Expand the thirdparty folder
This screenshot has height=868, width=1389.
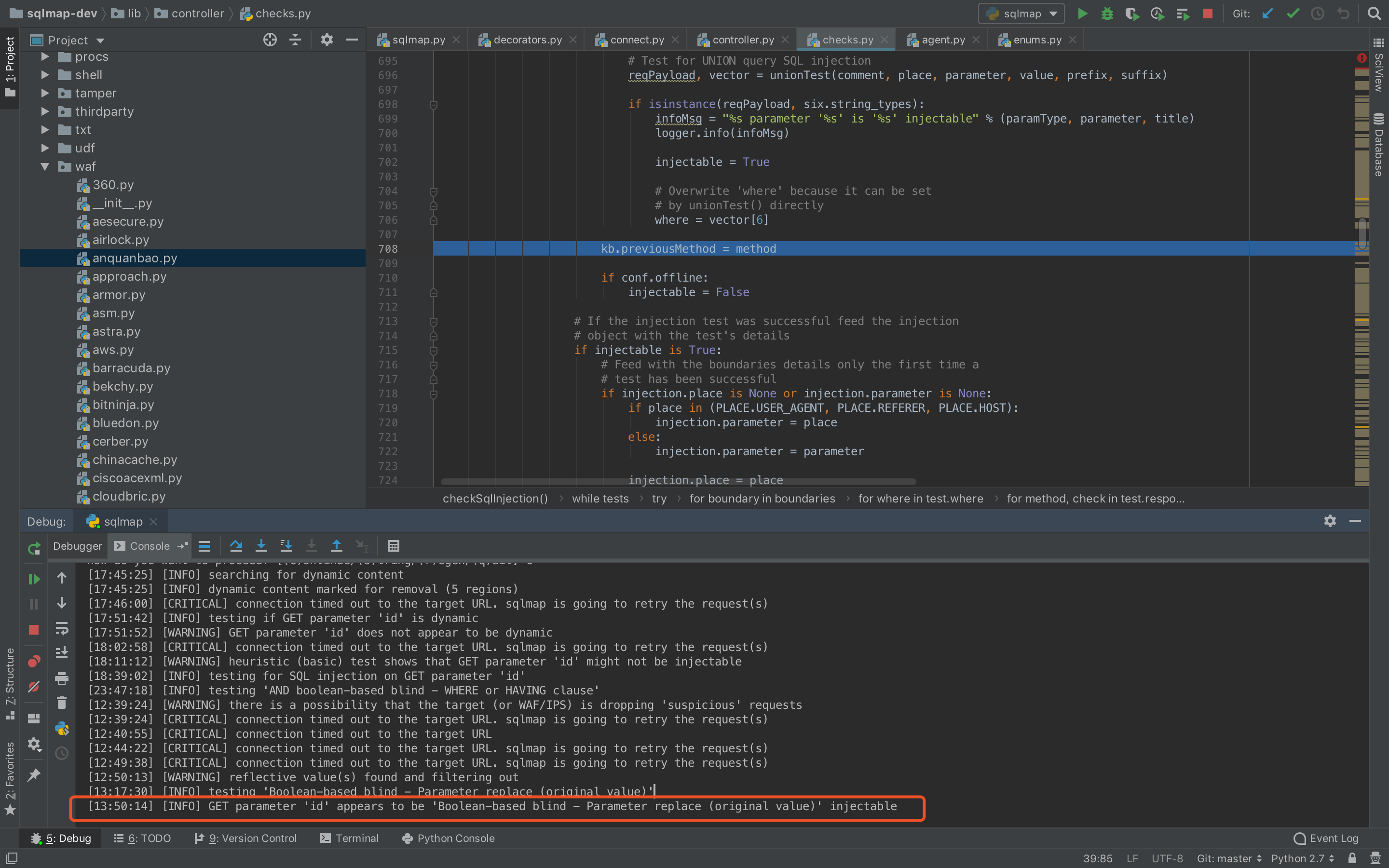point(45,111)
